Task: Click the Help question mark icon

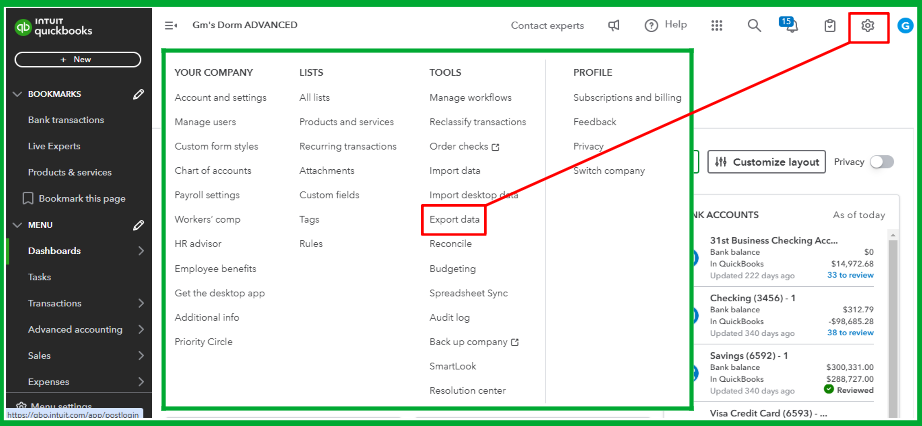Action: point(651,25)
